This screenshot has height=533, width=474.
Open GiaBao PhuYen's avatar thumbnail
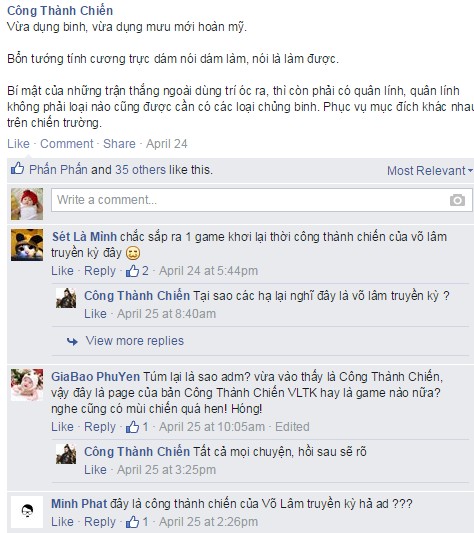(27, 385)
